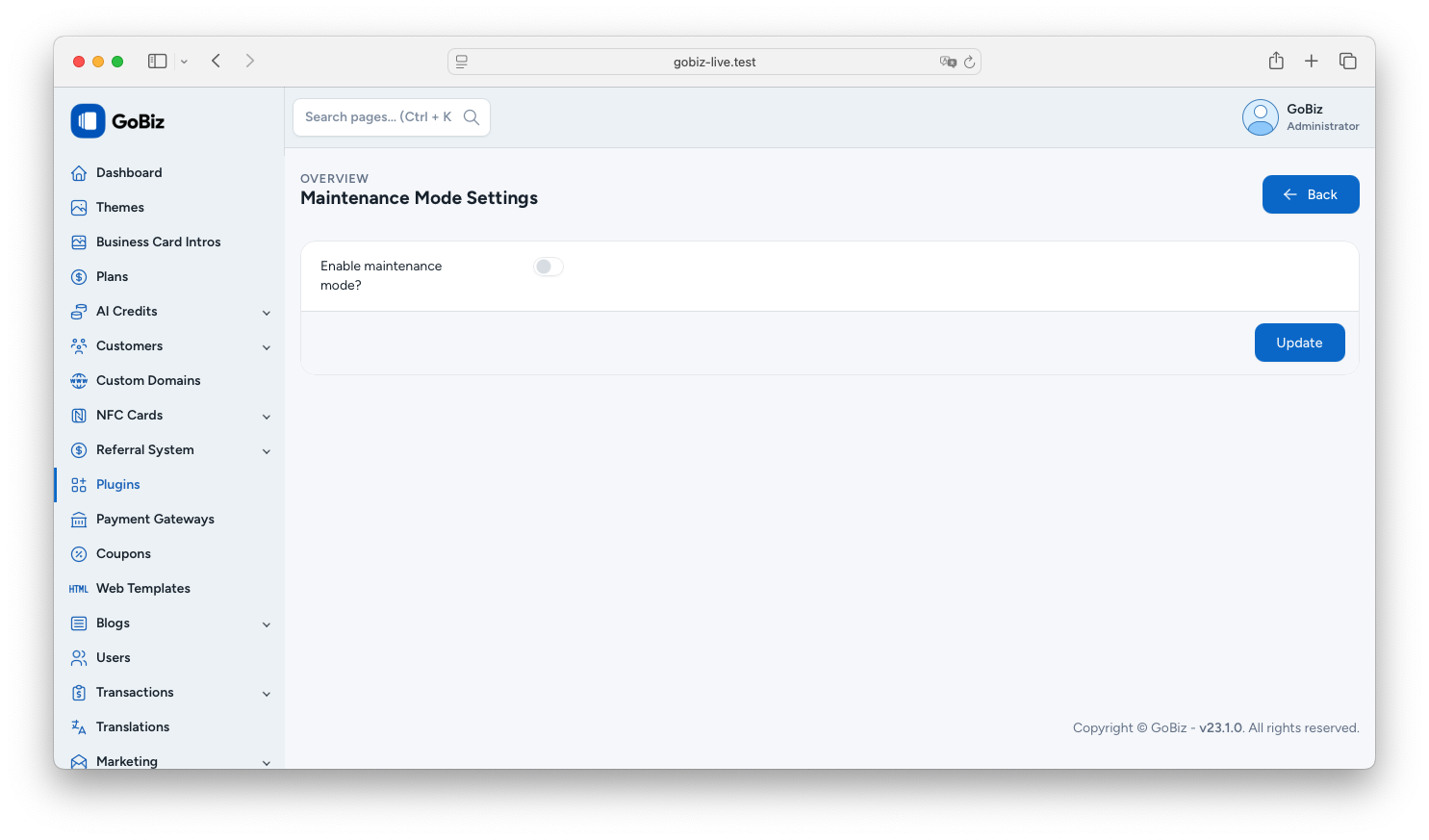Show the browser tab overview
The image size is (1429, 840).
click(x=1348, y=61)
